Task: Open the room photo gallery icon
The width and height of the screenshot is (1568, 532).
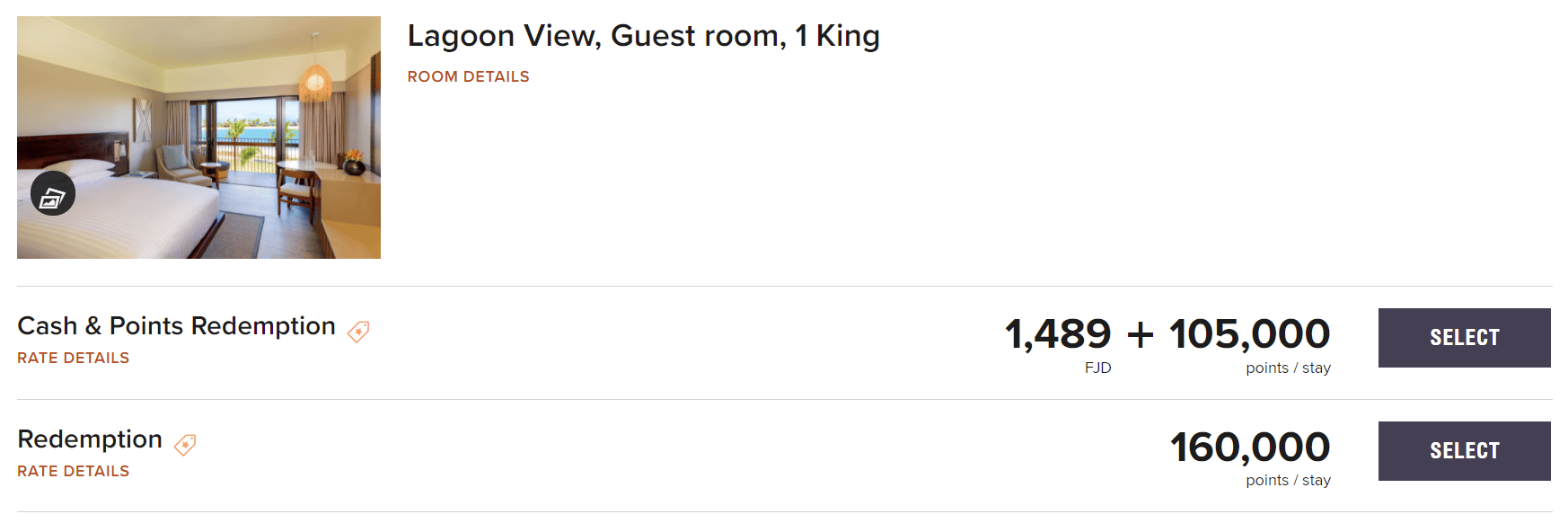Action: 53,193
